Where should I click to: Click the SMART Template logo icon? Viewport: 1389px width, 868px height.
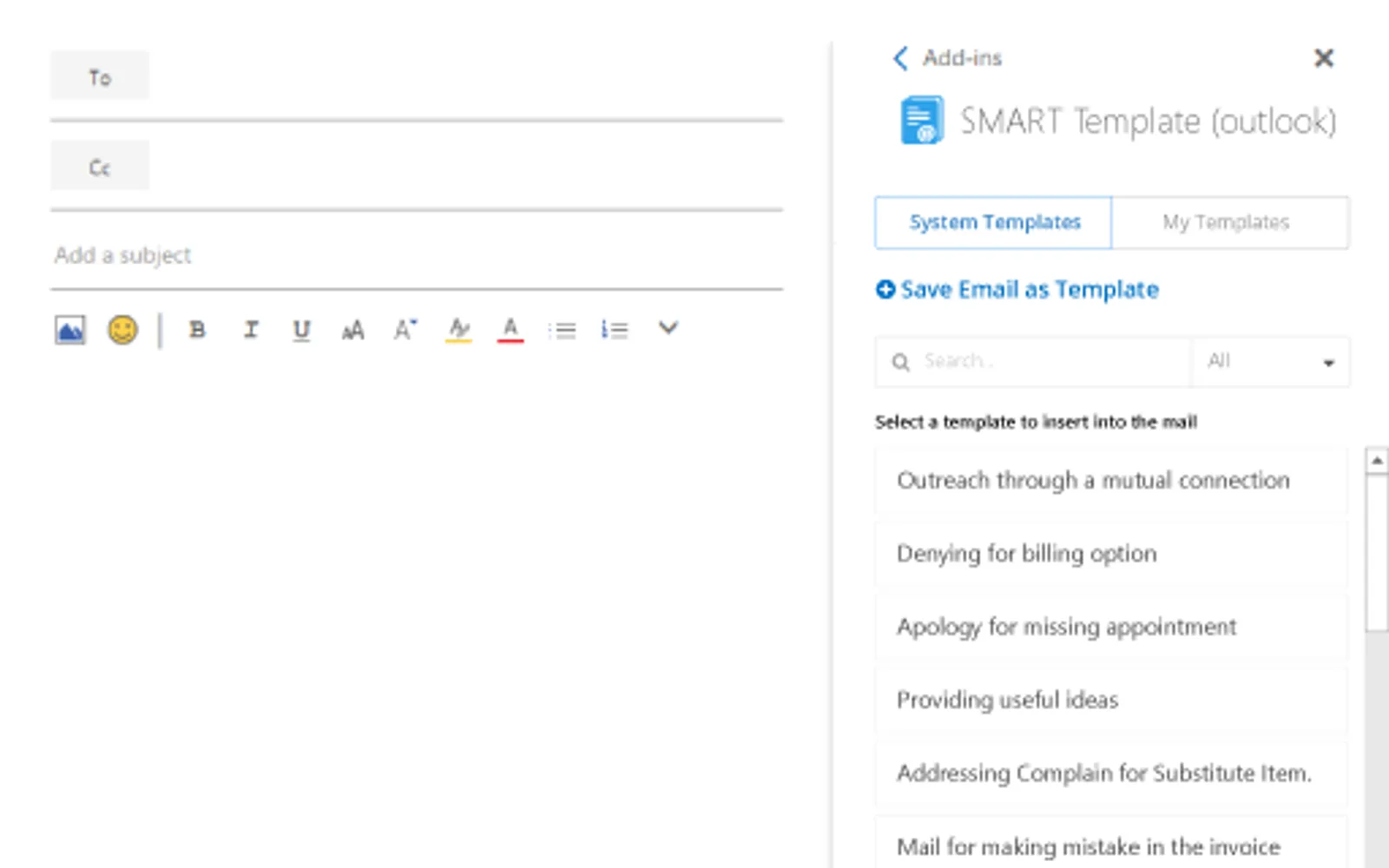tap(922, 121)
